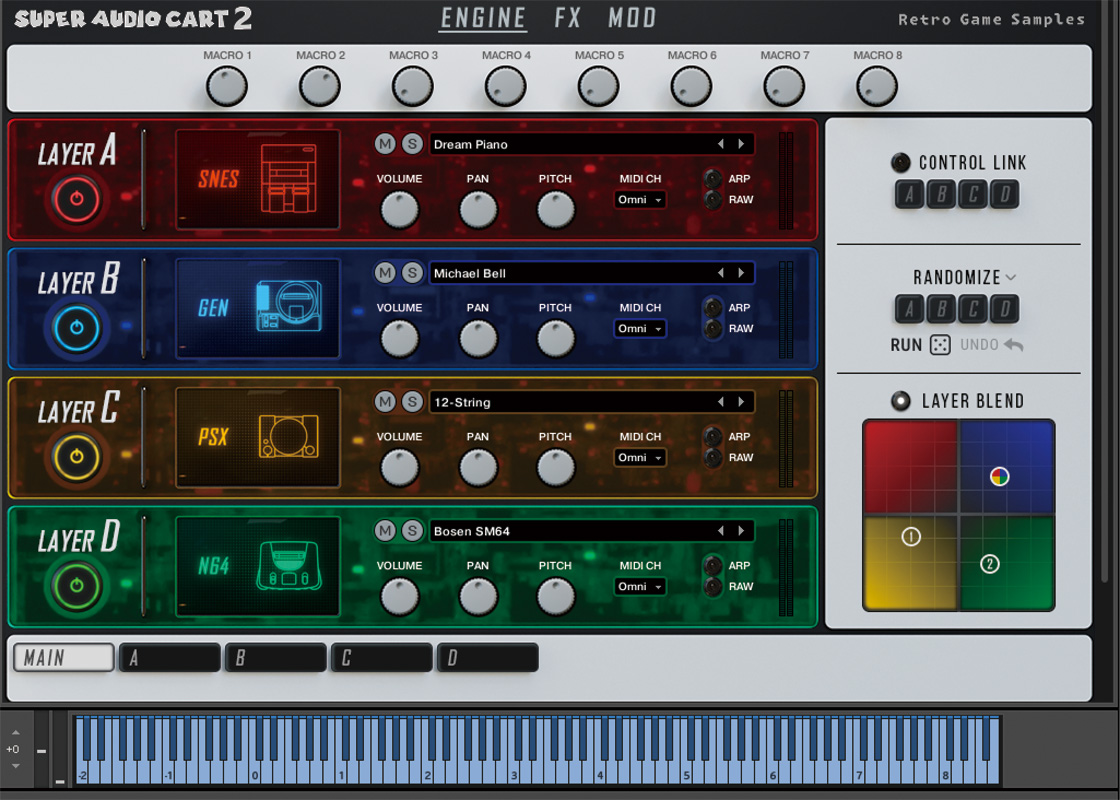Enable ARP on Layer B
1120x800 pixels.
713,308
